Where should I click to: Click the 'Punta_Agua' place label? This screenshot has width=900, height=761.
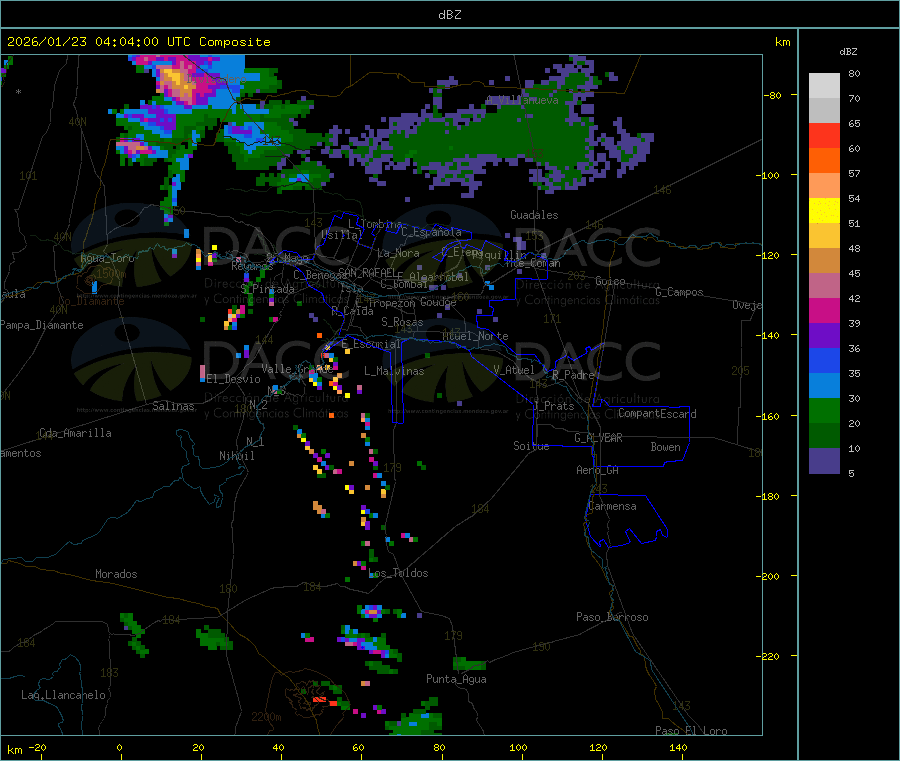(x=456, y=679)
